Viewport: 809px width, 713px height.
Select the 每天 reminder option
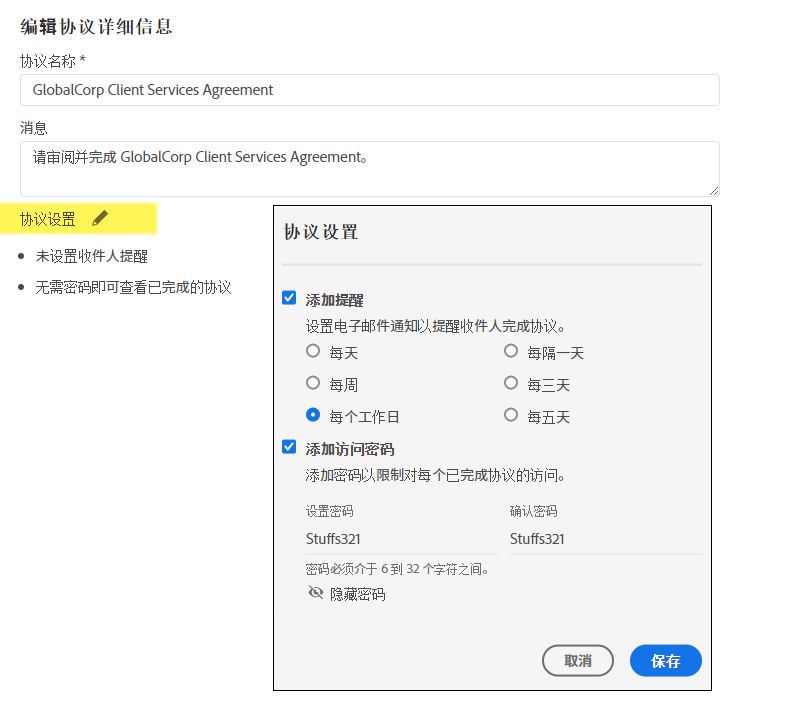click(313, 351)
